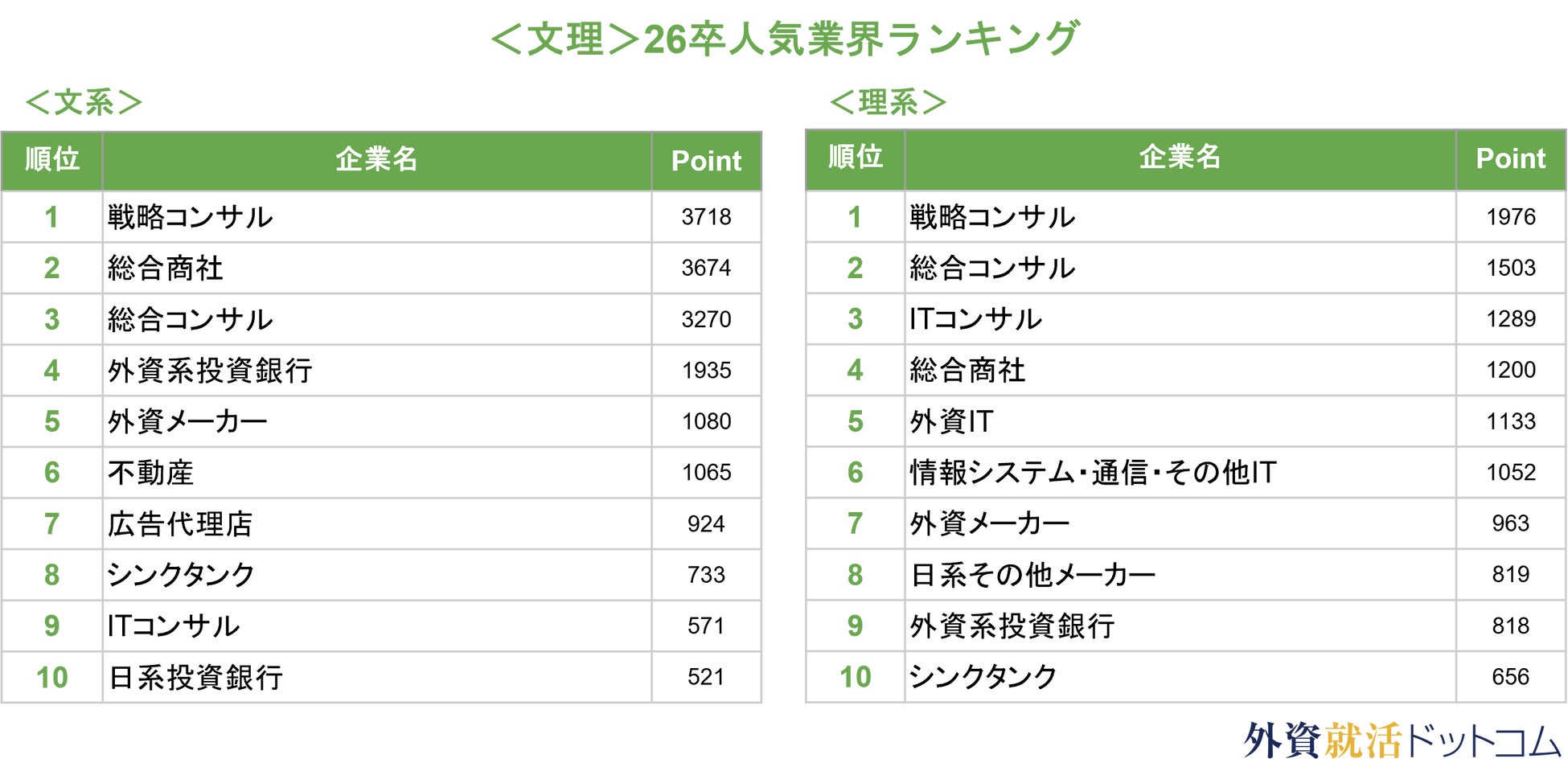The width and height of the screenshot is (1568, 767).
Task: Click ITコンサル in the 理系 table
Action: [975, 319]
